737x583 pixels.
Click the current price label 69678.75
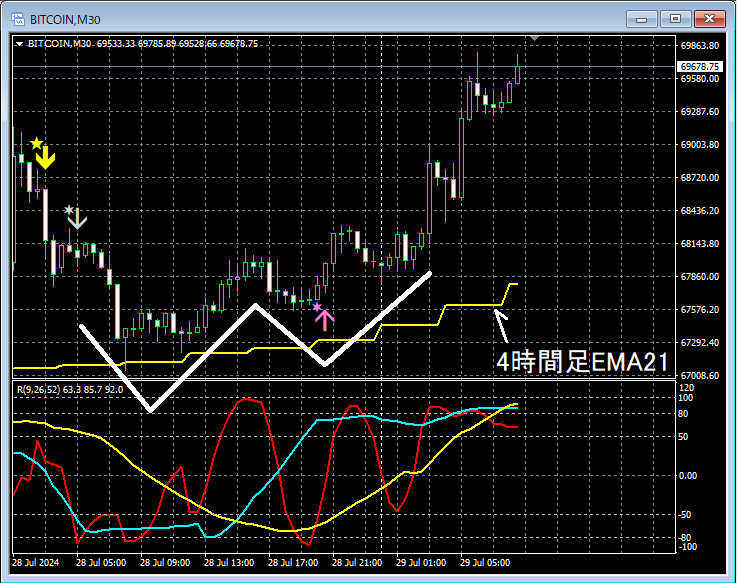click(700, 66)
